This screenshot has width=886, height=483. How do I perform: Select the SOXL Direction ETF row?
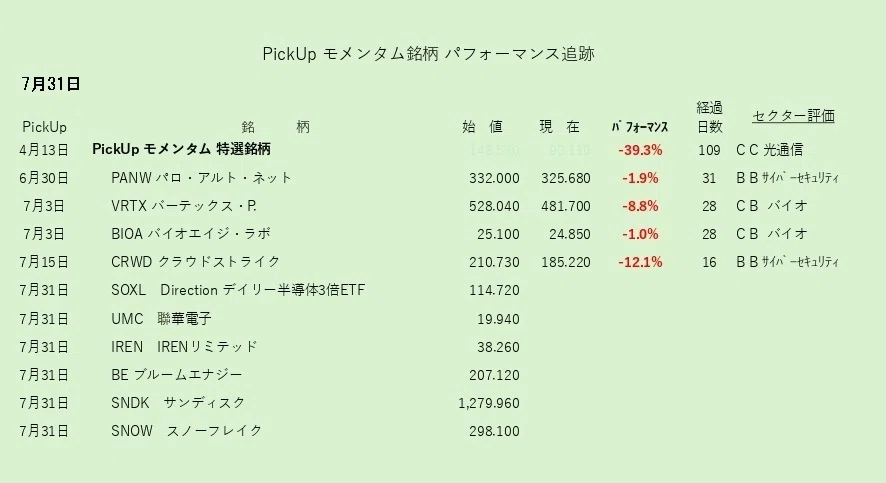(238, 290)
